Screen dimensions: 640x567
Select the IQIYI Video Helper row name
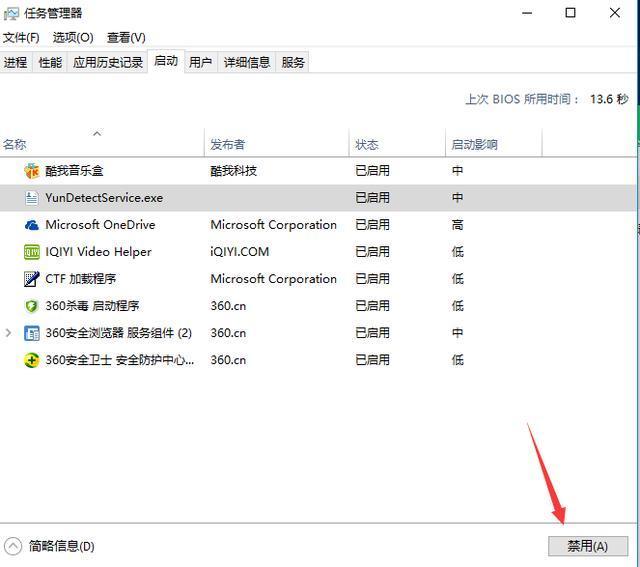pos(98,252)
